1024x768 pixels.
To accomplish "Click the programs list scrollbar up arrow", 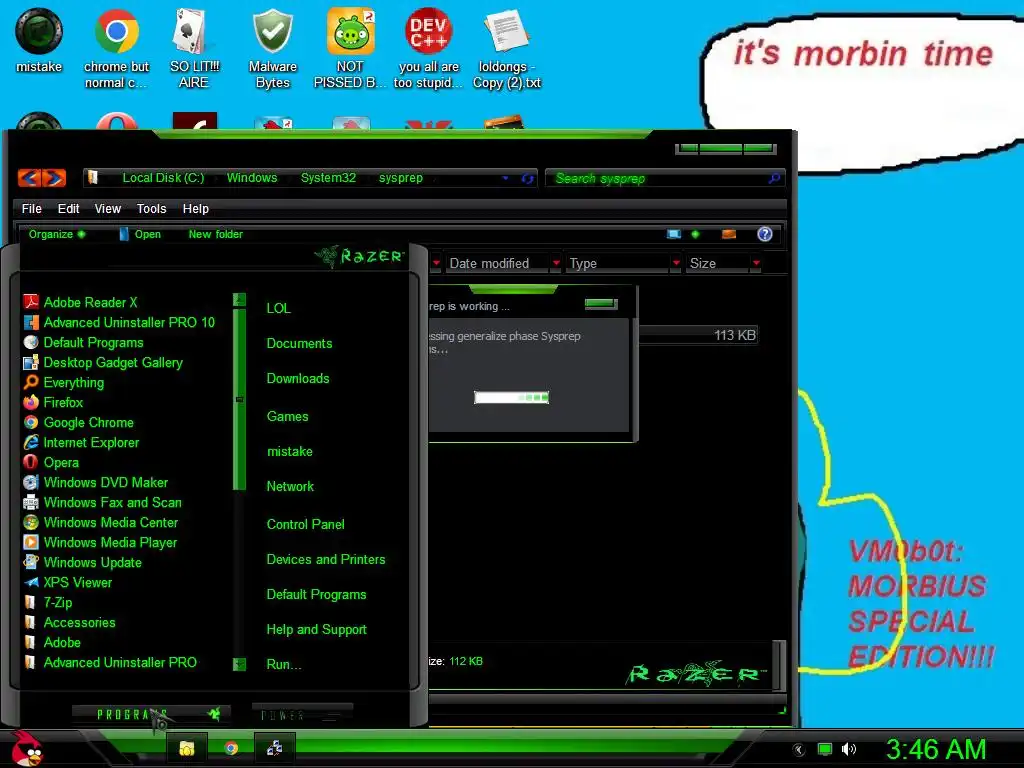I will [x=239, y=300].
